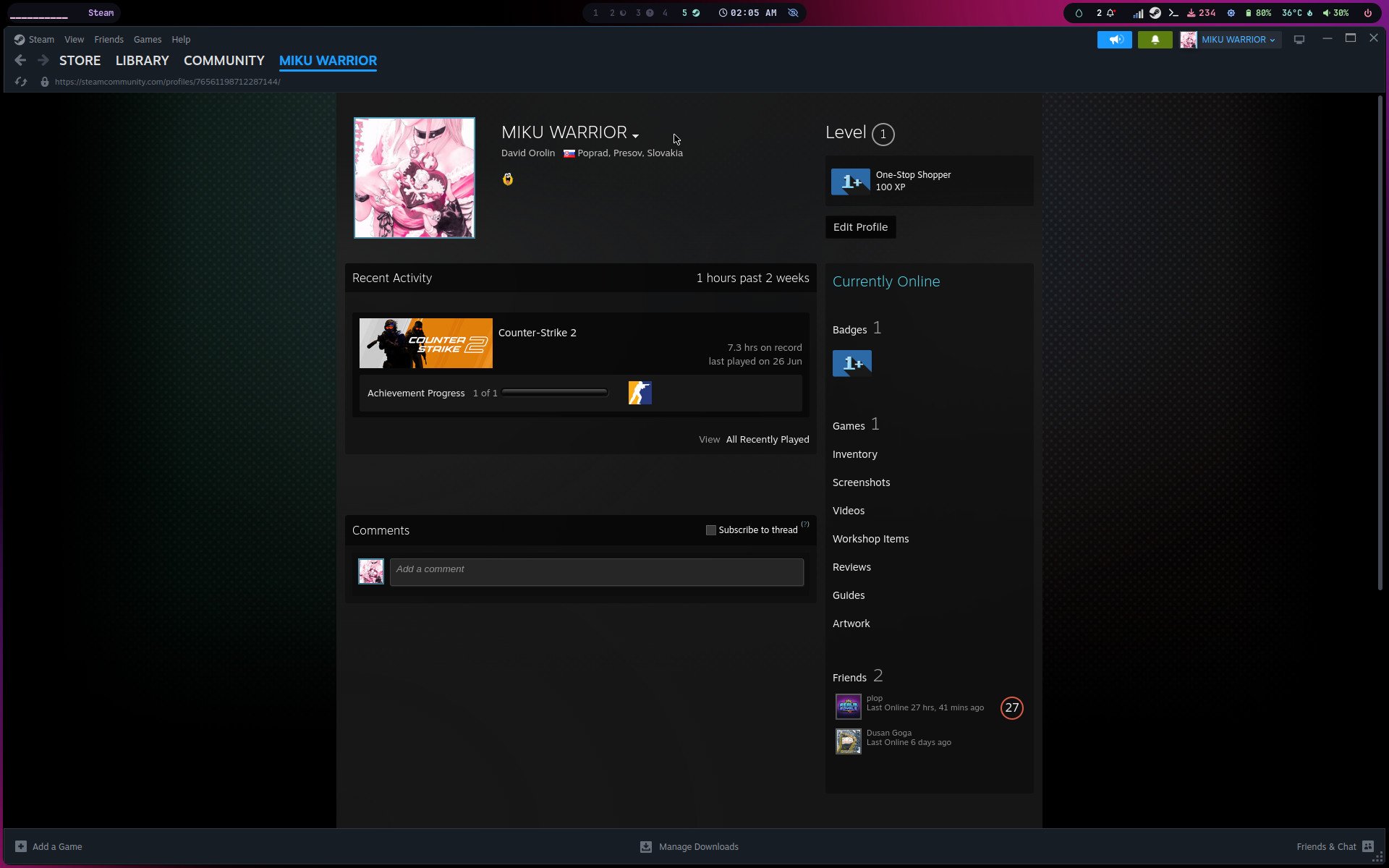
Task: Go back with the back arrow
Action: coord(20,61)
